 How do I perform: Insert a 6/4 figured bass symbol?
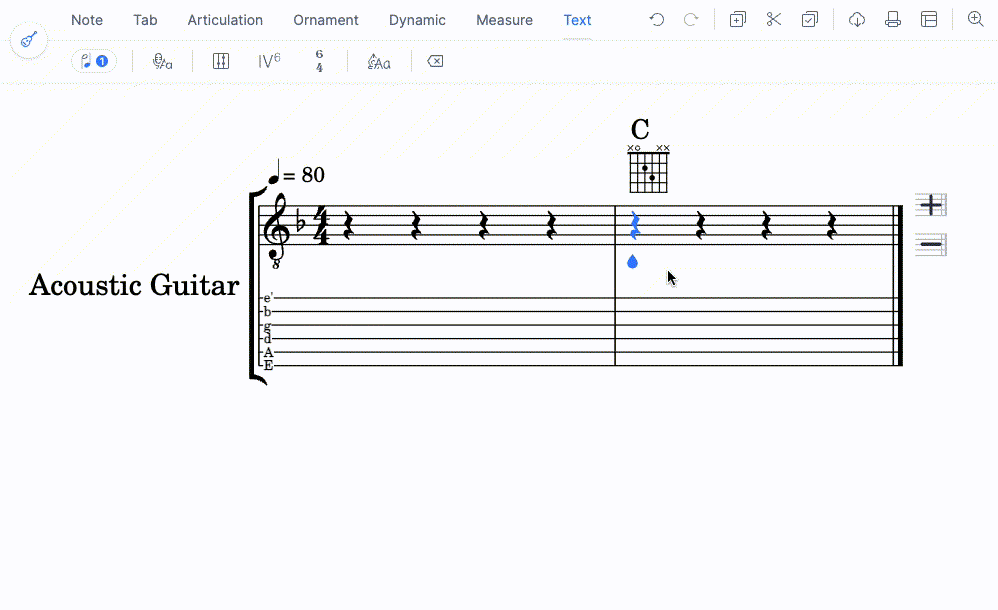pyautogui.click(x=319, y=60)
